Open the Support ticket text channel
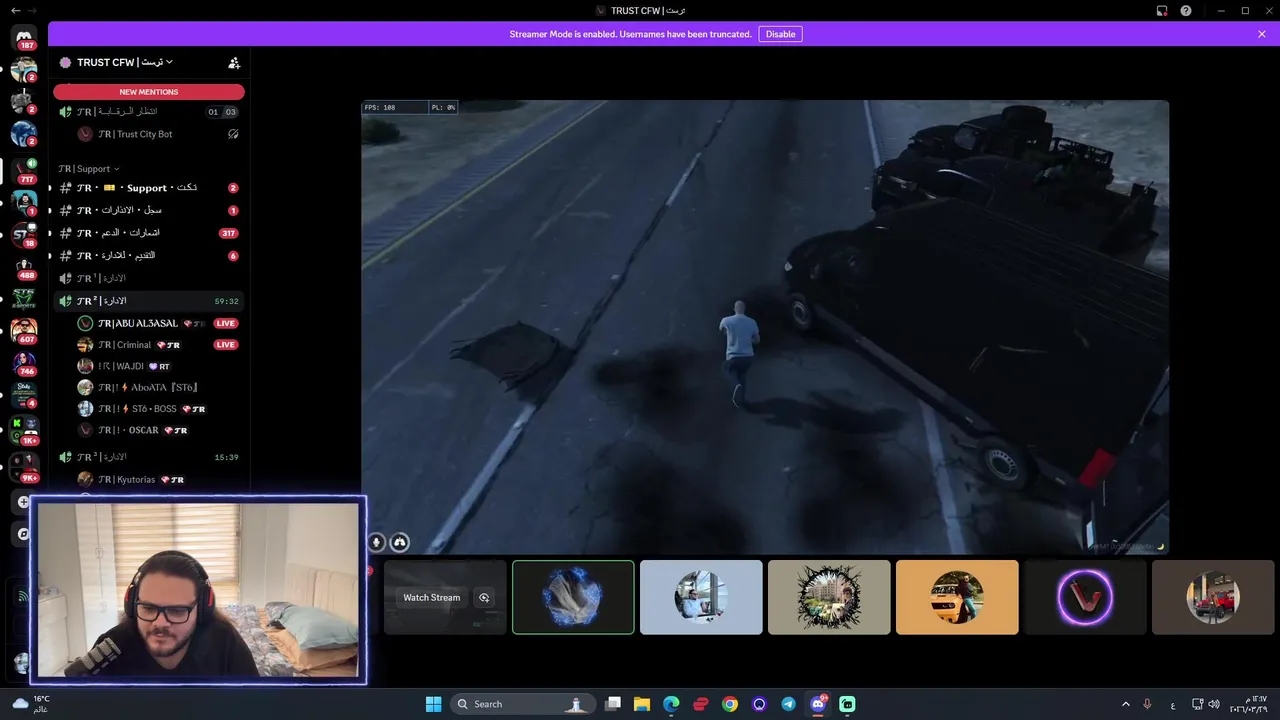This screenshot has width=1280, height=720. click(x=149, y=188)
